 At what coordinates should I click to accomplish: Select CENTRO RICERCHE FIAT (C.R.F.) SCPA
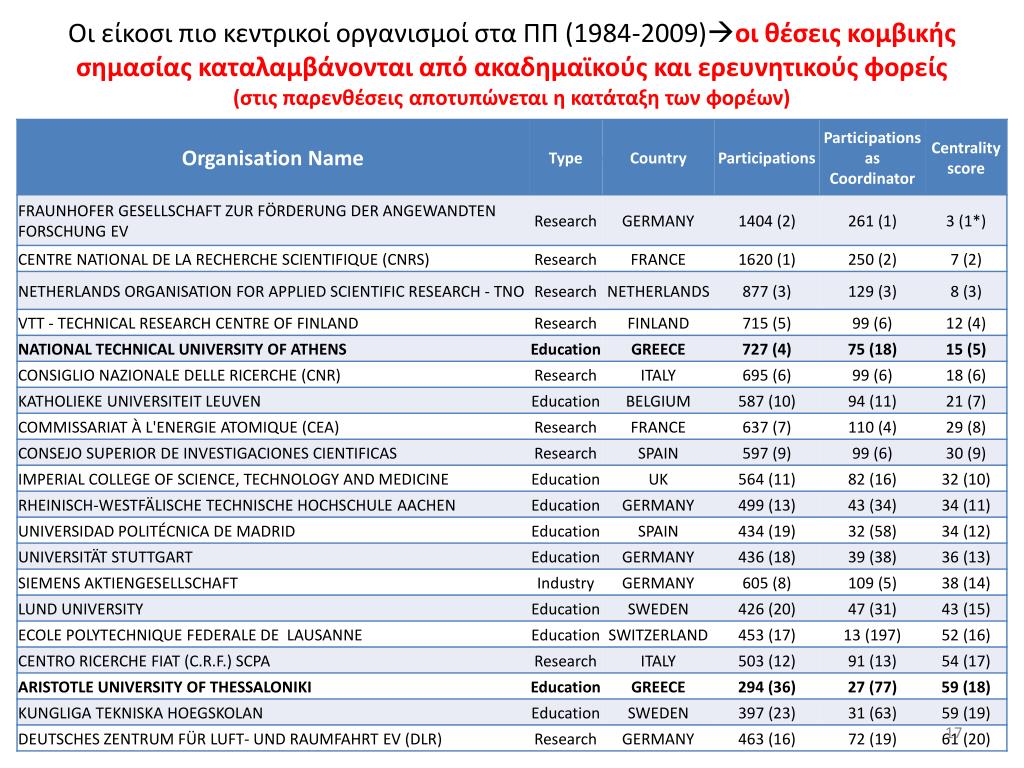(x=144, y=662)
